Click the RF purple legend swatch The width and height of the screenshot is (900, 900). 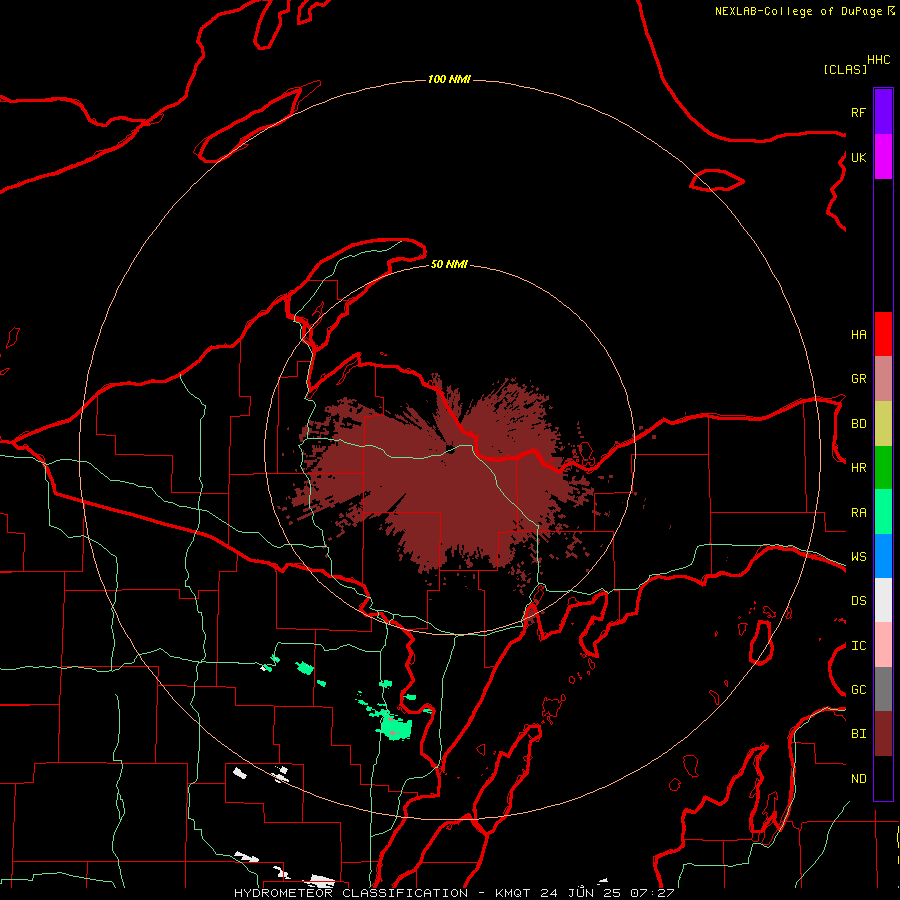[883, 112]
